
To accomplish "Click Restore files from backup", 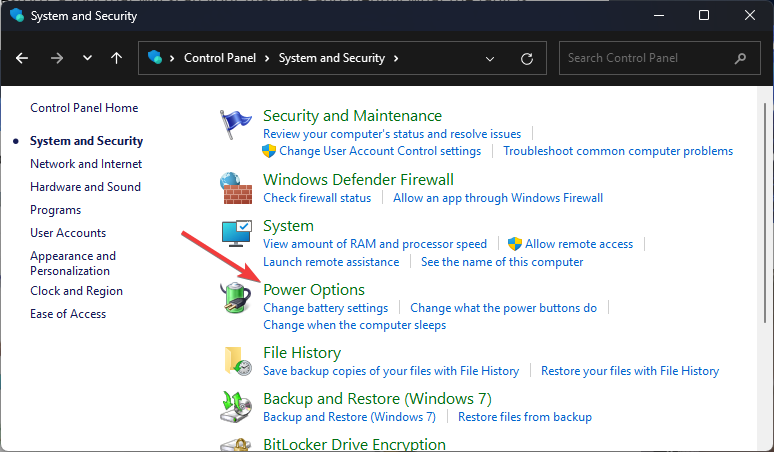I will [x=525, y=417].
